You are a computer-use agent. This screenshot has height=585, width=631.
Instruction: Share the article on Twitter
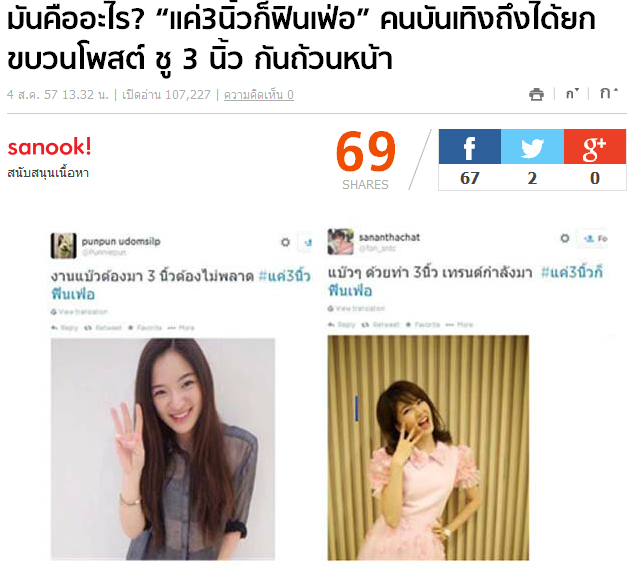click(532, 146)
